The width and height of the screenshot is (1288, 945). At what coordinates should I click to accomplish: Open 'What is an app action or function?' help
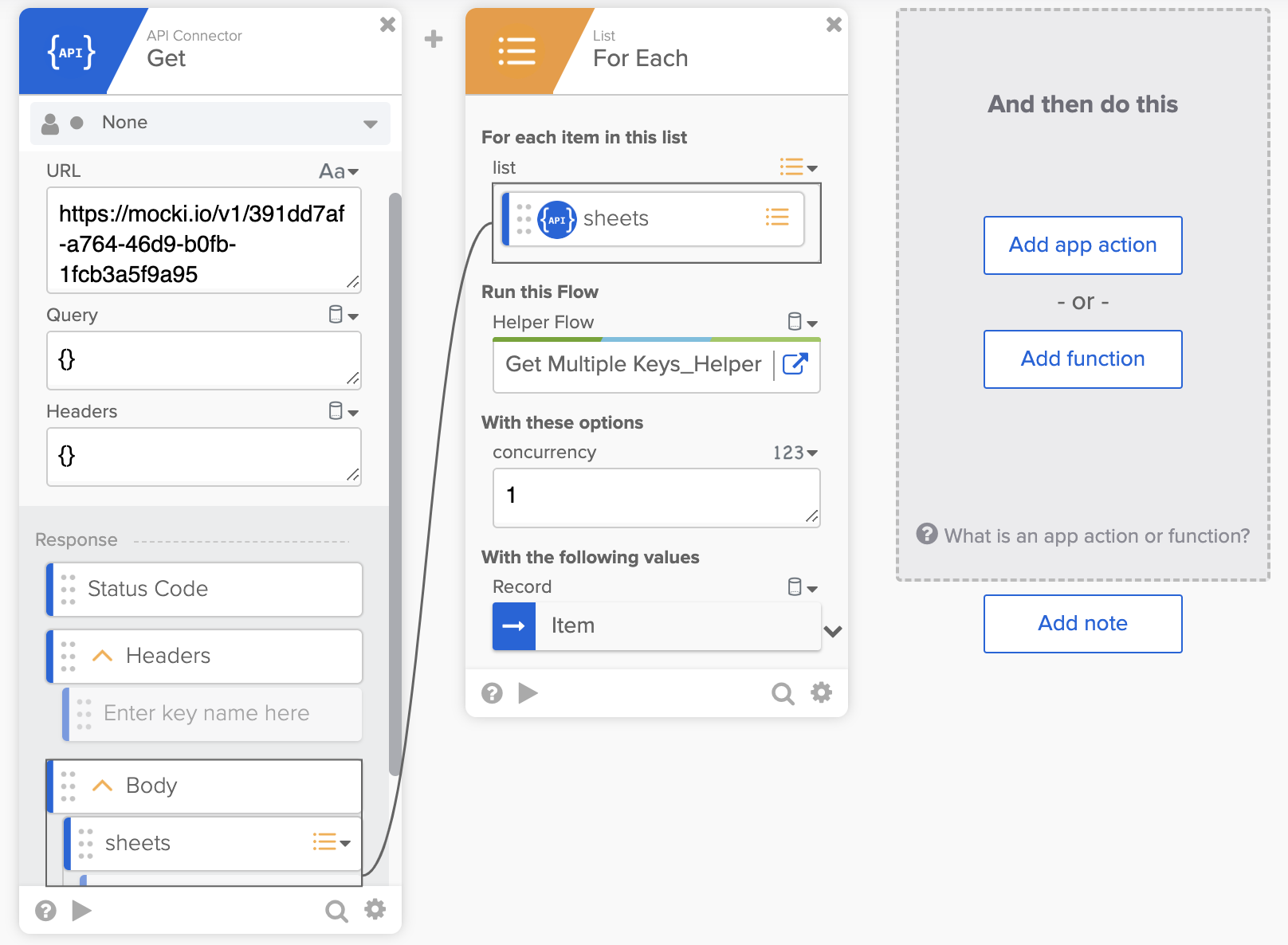[1083, 535]
